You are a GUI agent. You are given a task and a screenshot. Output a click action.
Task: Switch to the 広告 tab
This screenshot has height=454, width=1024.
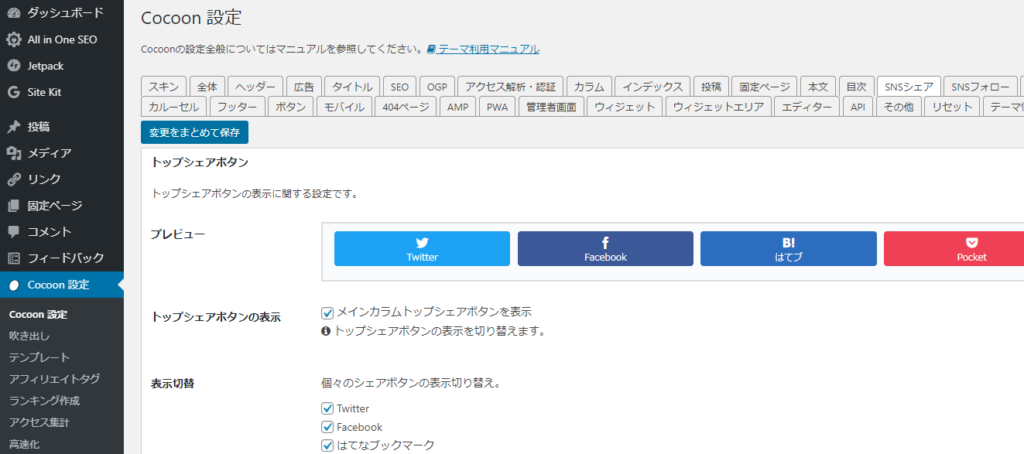[304, 86]
